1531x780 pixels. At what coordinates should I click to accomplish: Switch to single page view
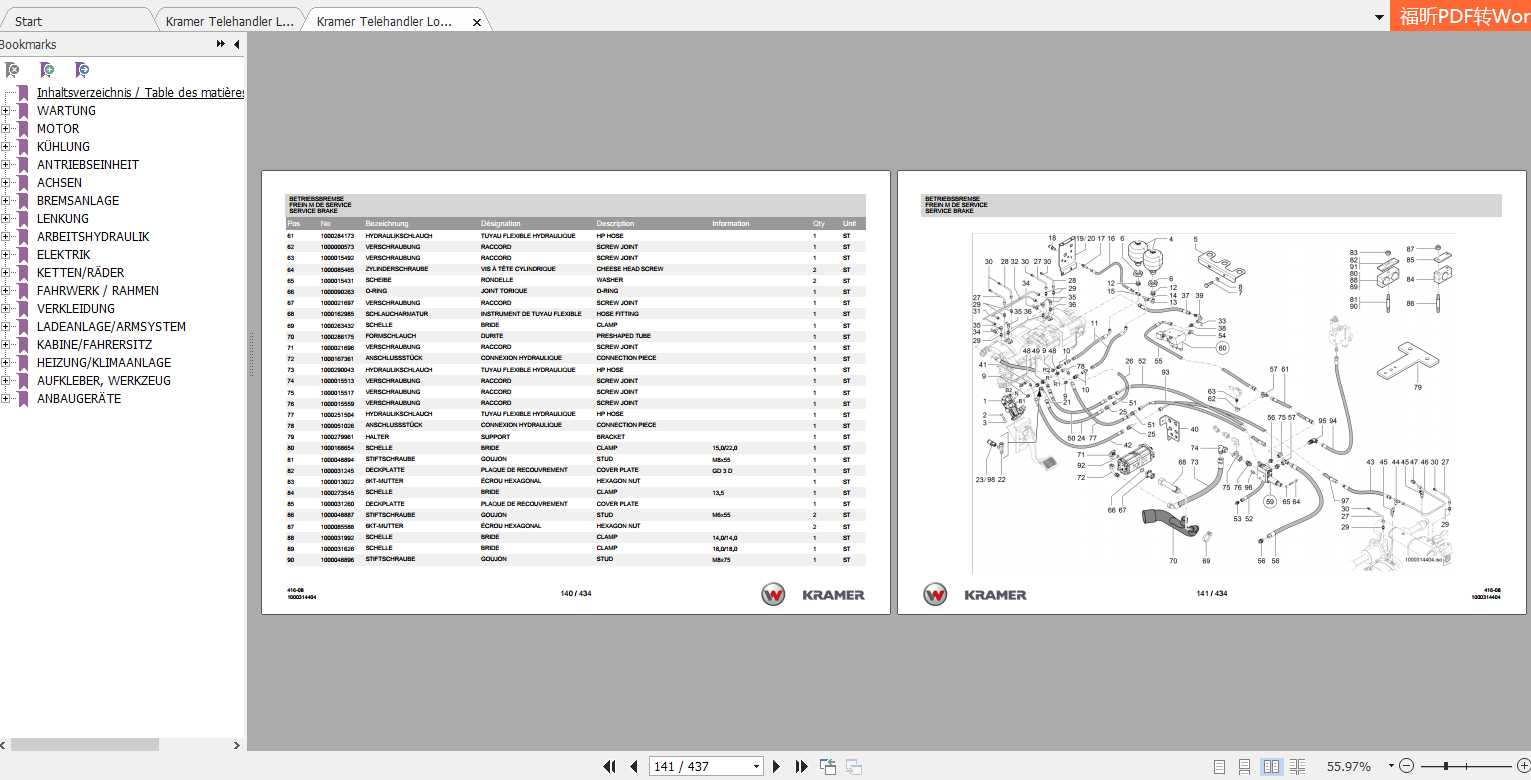1219,766
